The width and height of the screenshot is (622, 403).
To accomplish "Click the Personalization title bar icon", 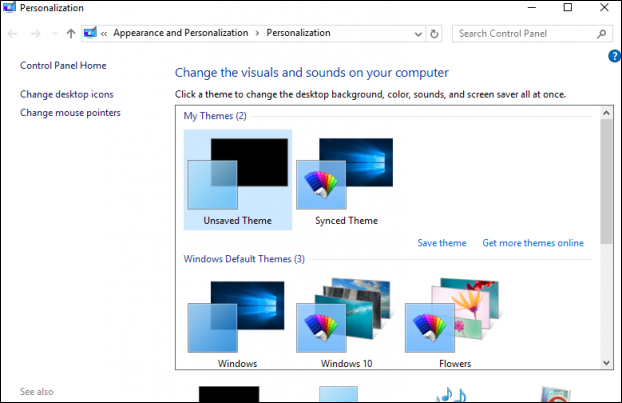I will point(9,7).
